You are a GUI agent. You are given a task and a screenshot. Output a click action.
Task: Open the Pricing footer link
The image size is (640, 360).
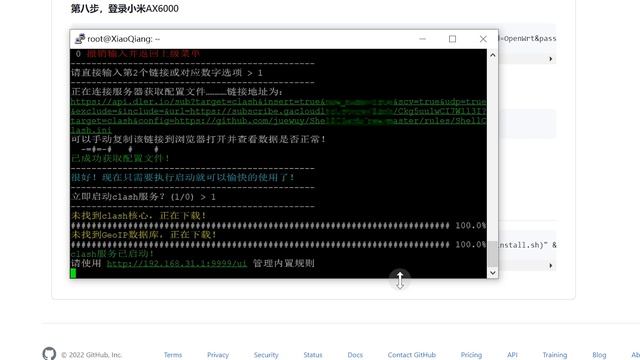pyautogui.click(x=471, y=355)
